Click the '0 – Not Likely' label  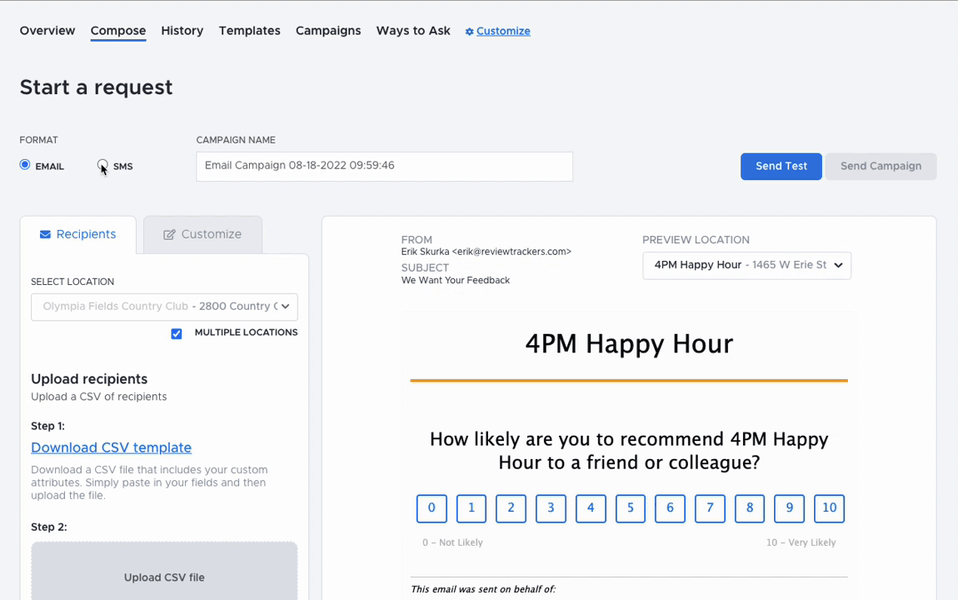point(453,543)
